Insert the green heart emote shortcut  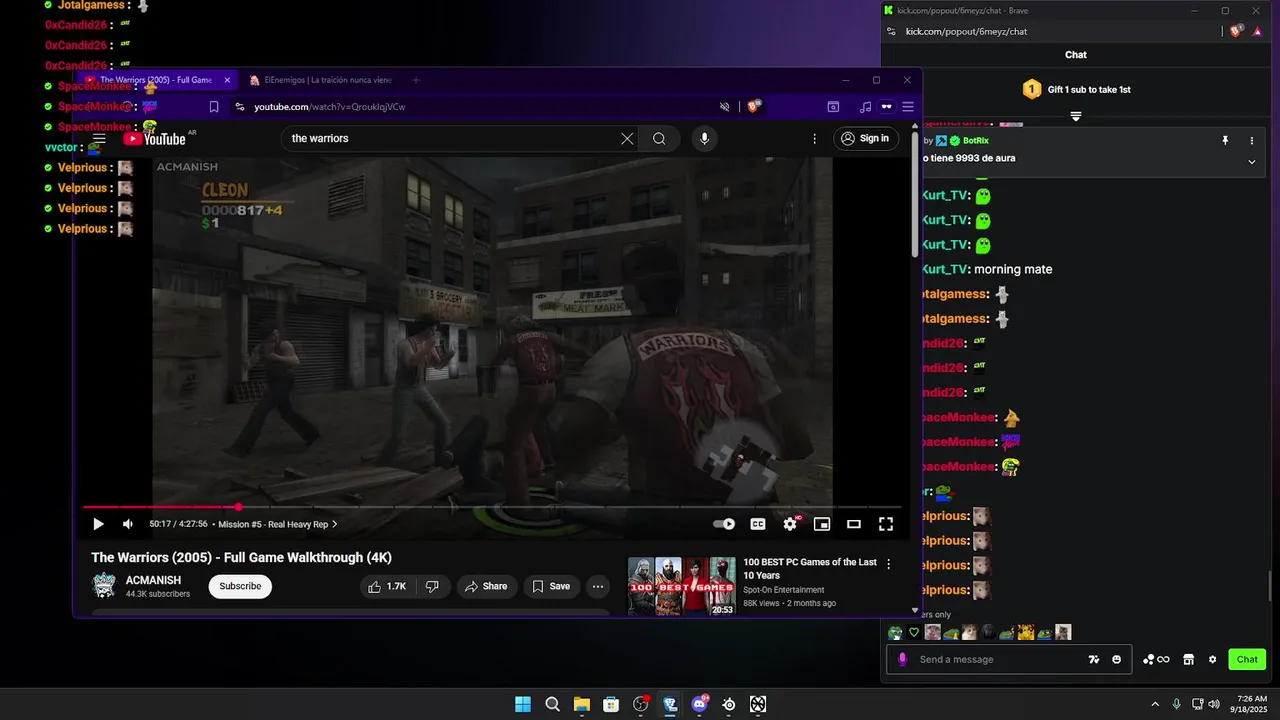913,632
